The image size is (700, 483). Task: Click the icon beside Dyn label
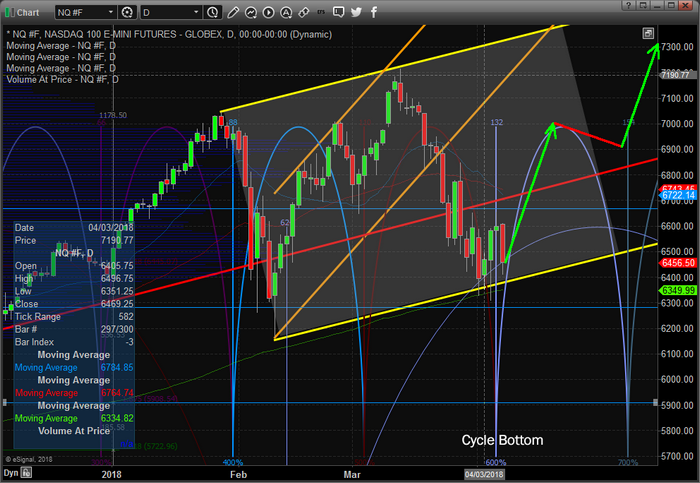[27, 472]
